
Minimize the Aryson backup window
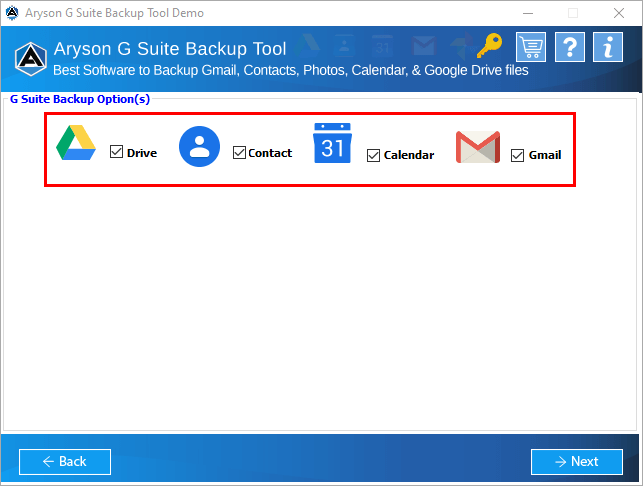528,13
